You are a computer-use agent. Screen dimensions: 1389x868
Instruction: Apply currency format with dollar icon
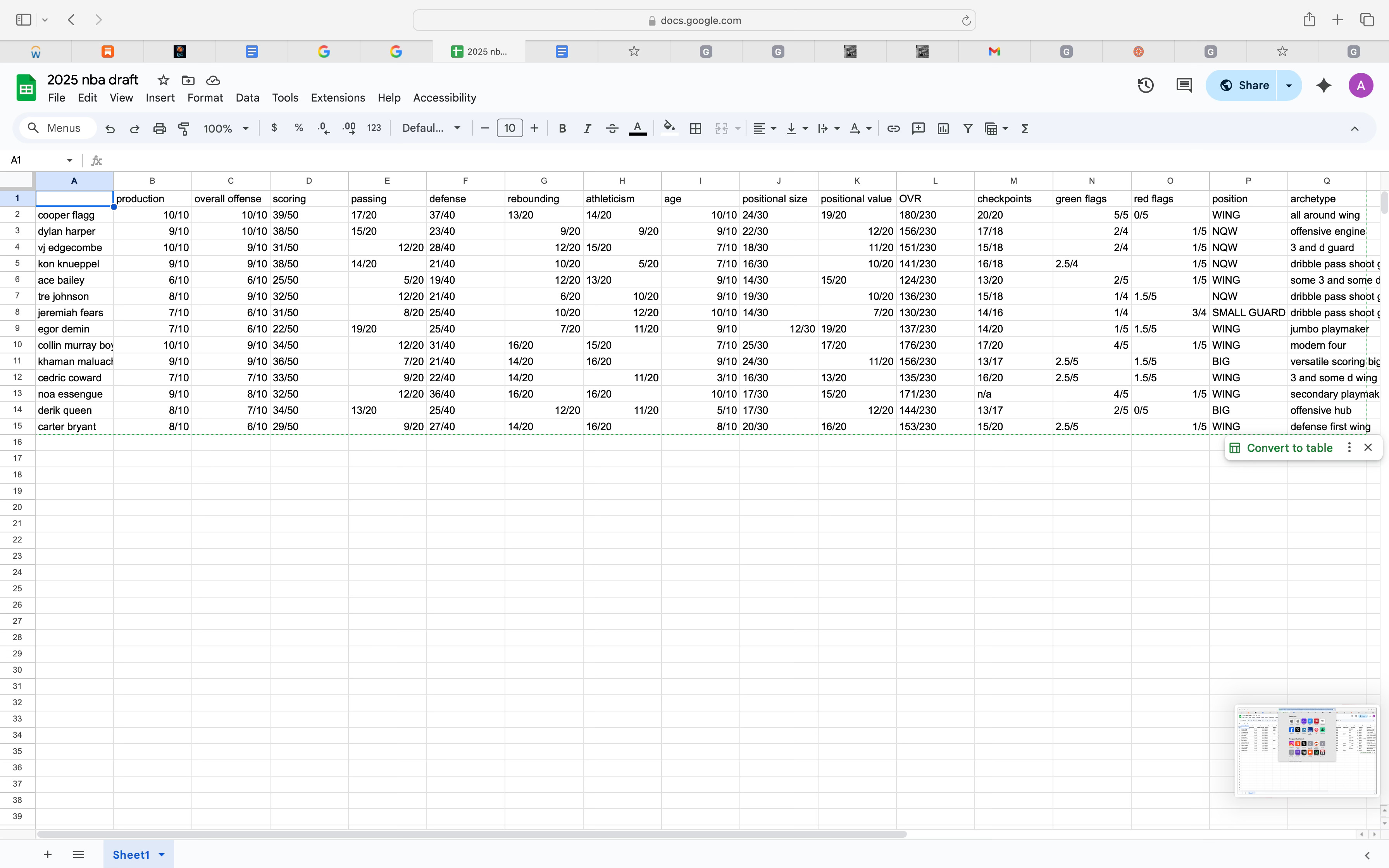(274, 128)
